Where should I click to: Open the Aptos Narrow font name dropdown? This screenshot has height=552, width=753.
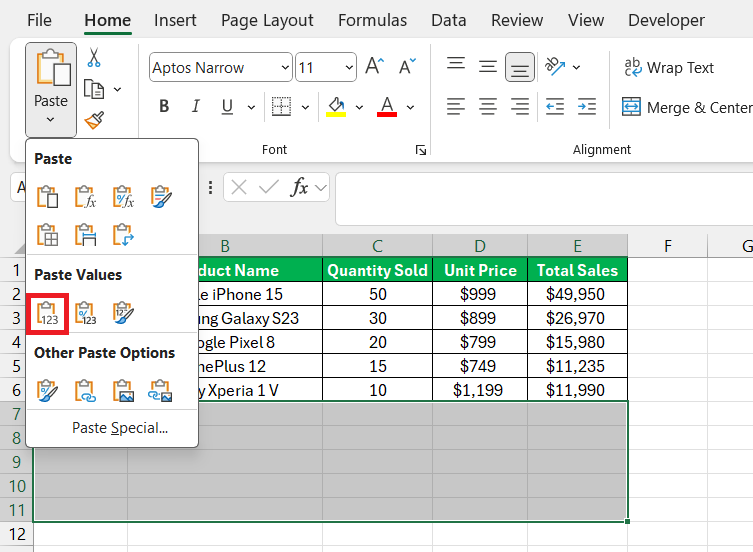coord(285,67)
